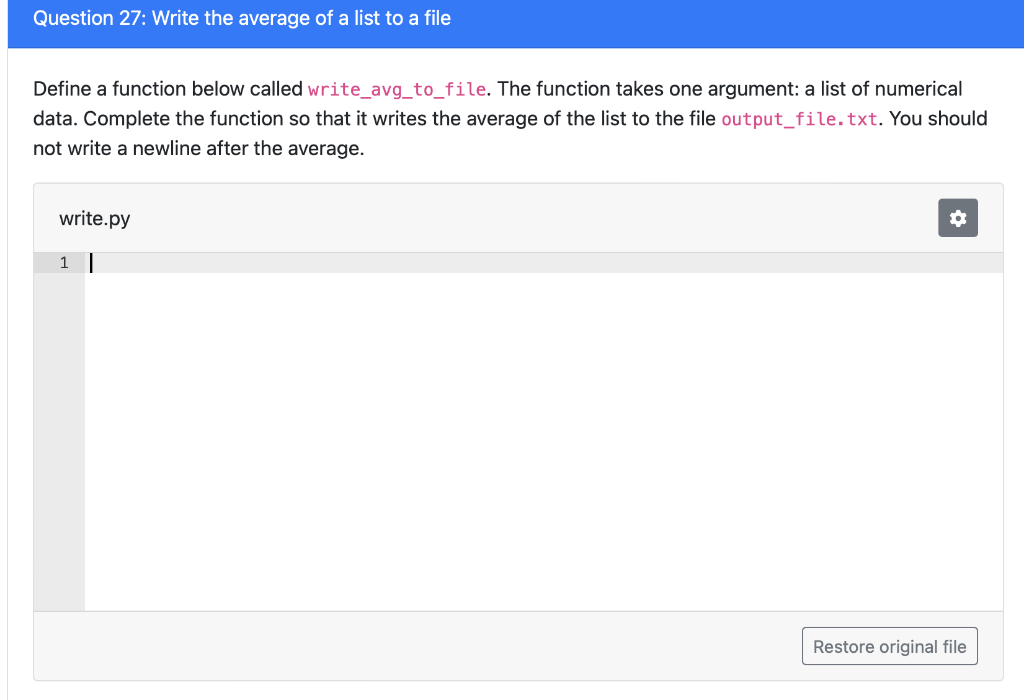Click the phrase 'You should' in the description
The height and width of the screenshot is (700, 1024).
pos(938,119)
